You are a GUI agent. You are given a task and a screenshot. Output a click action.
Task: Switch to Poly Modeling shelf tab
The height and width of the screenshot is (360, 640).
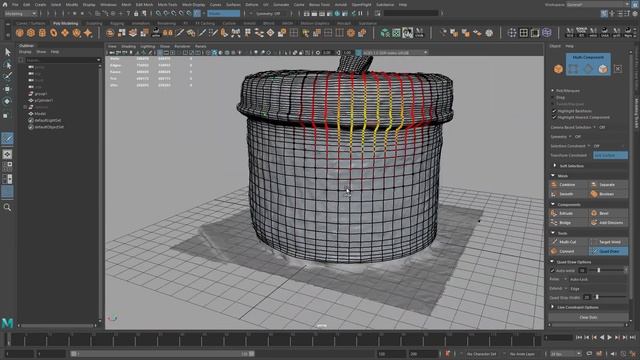[65, 24]
